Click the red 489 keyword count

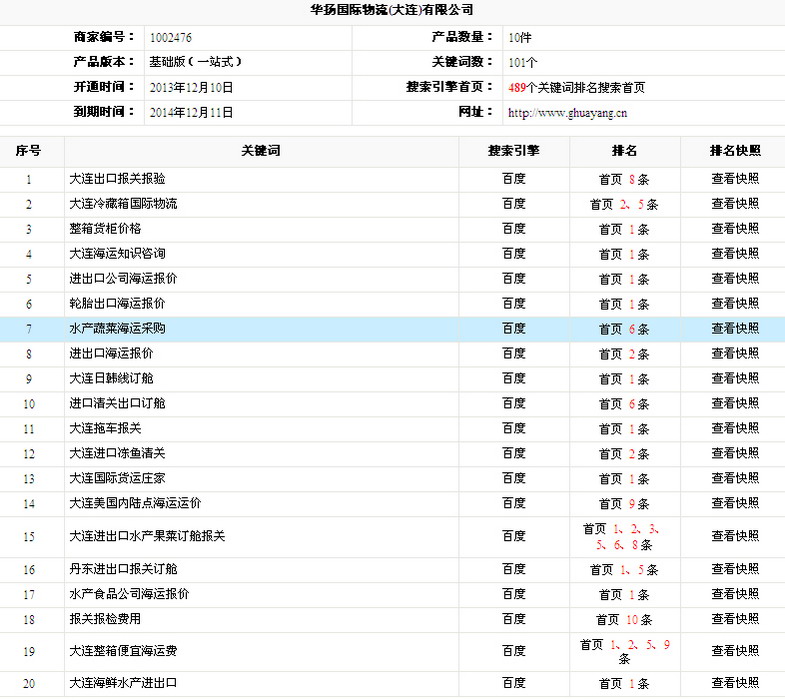517,88
